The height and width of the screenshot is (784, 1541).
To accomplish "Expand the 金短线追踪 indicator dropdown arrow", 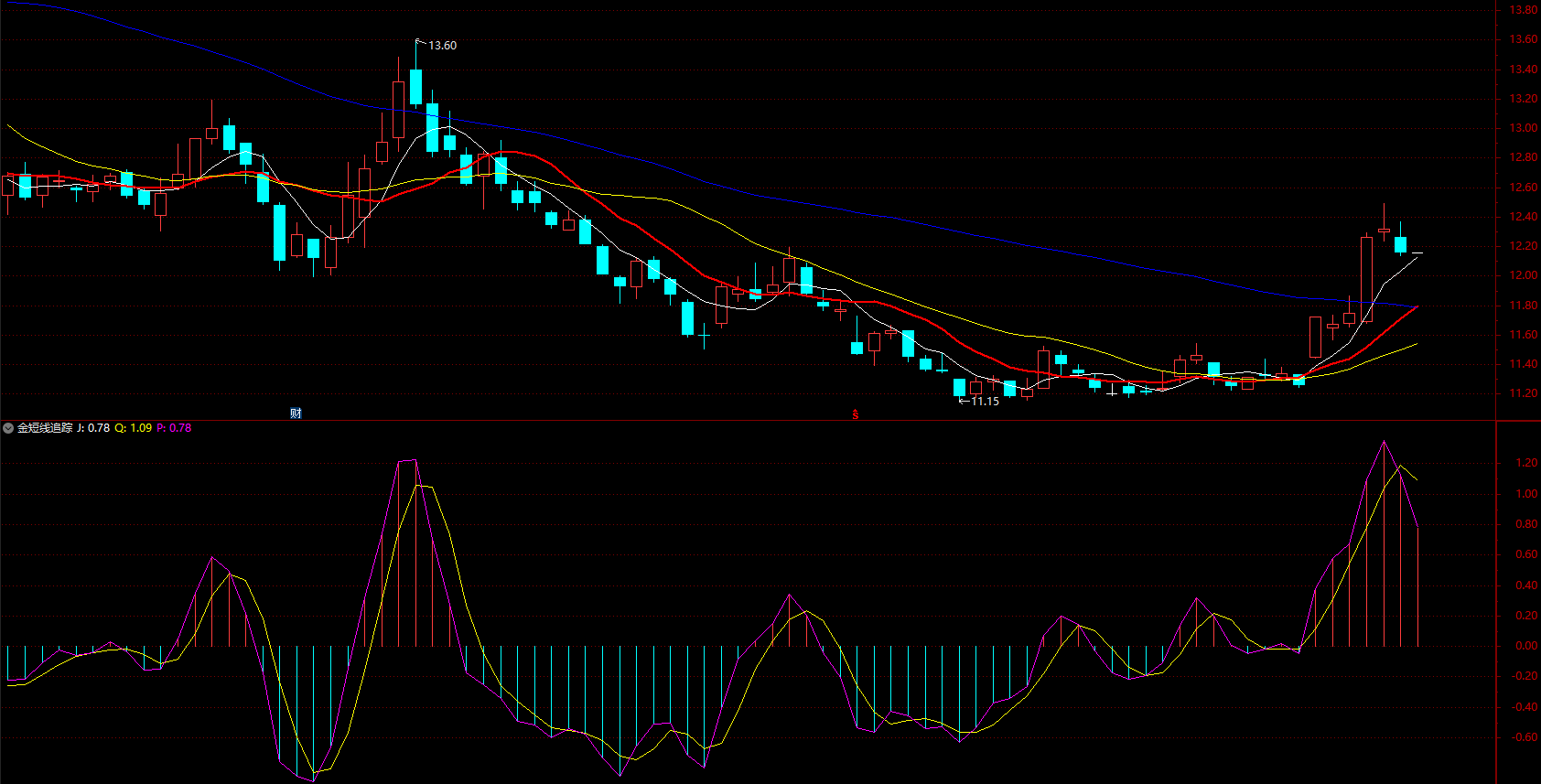I will tap(8, 428).
